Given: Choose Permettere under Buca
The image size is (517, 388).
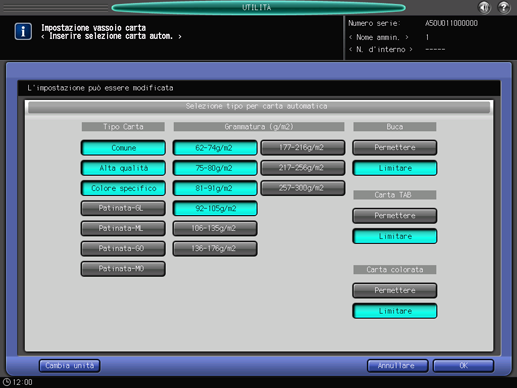Looking at the screenshot, I should point(395,148).
